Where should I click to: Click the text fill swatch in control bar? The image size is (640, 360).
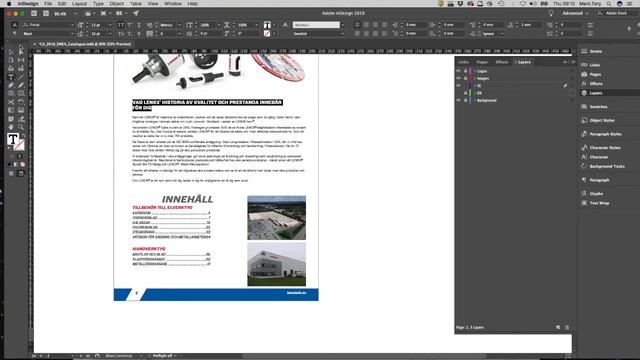[267, 25]
